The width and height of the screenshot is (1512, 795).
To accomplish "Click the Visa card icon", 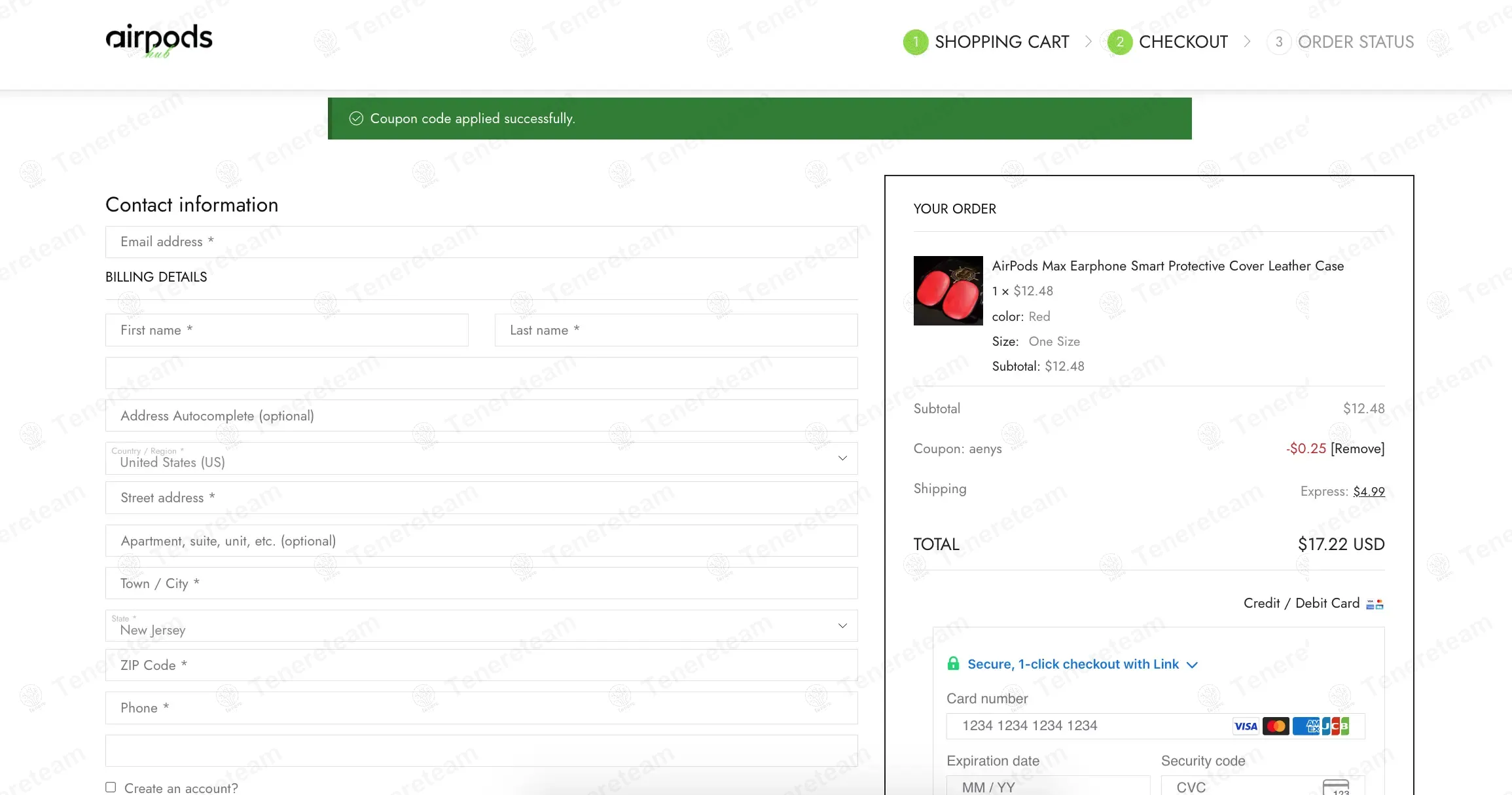I will pos(1246,726).
